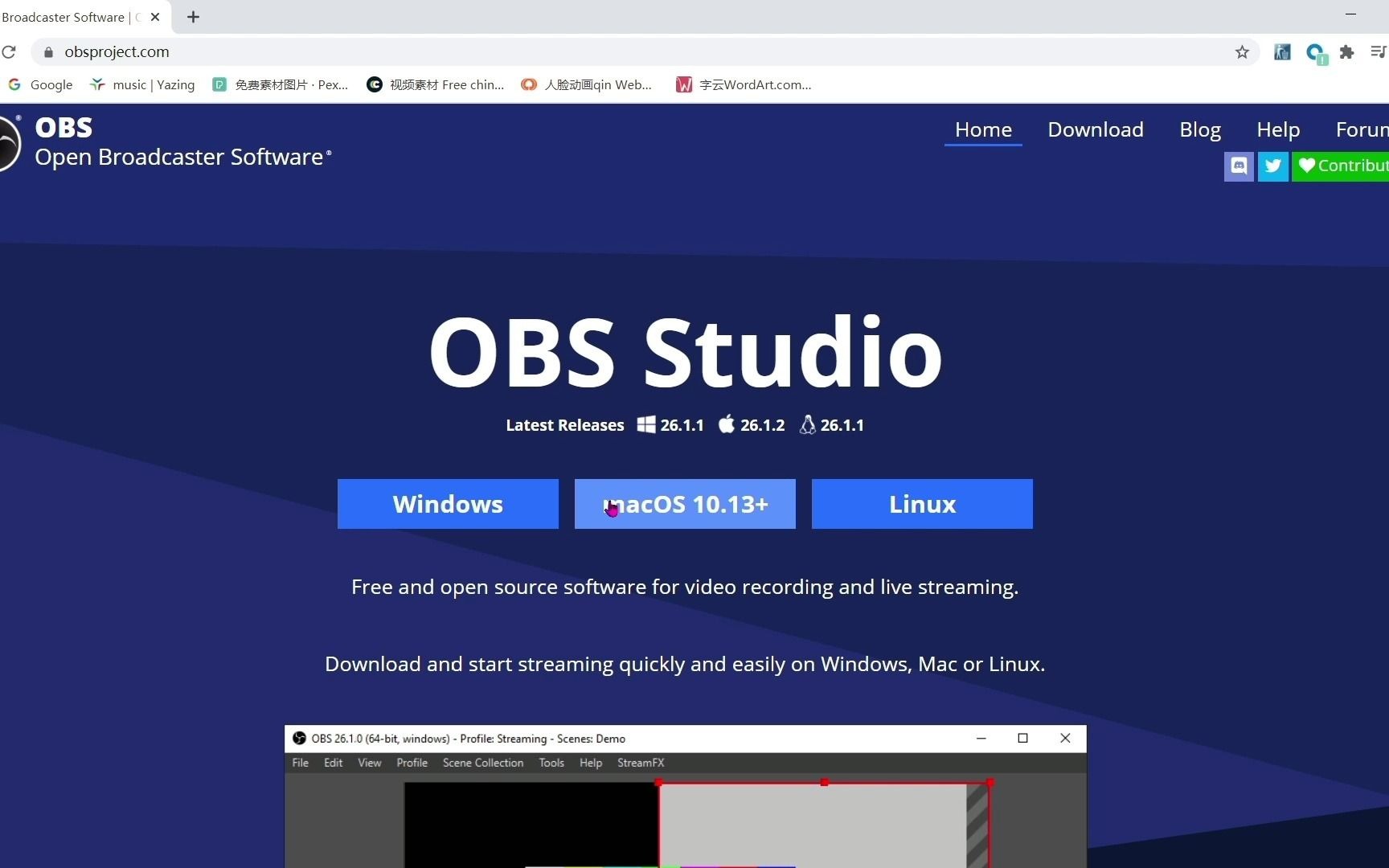Open a new browser tab
The width and height of the screenshot is (1389, 868).
[193, 16]
